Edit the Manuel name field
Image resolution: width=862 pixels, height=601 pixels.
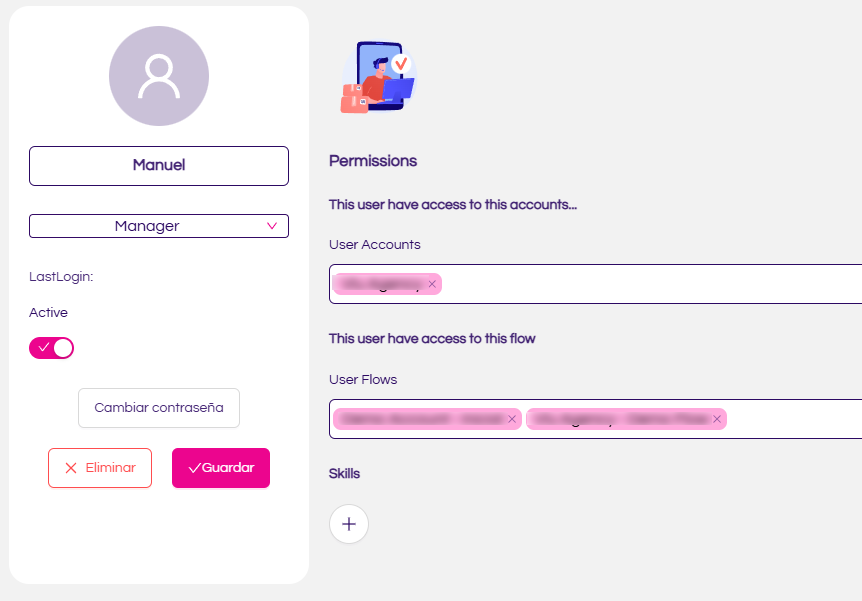click(159, 166)
